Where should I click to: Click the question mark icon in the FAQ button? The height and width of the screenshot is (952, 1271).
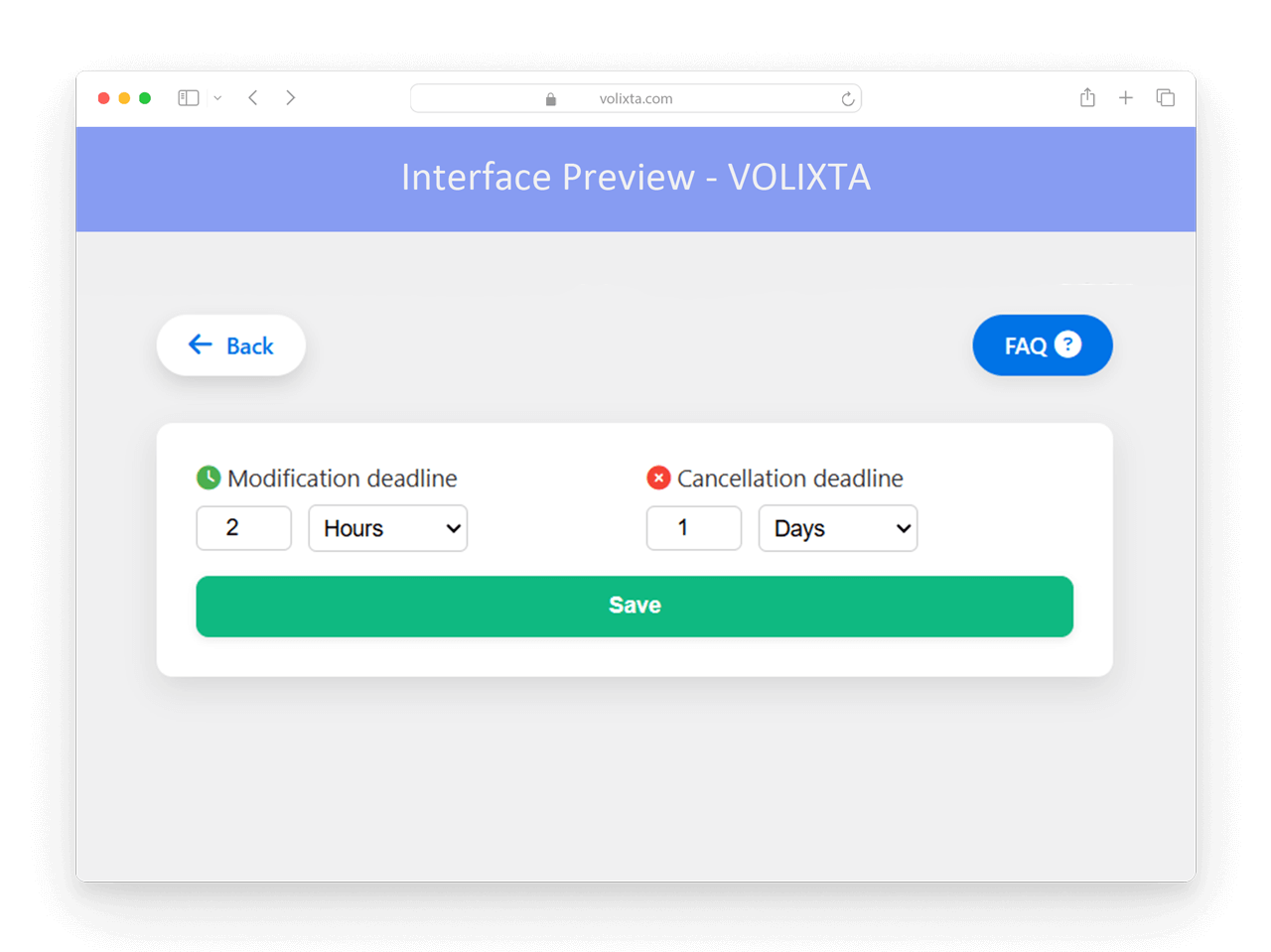click(1067, 344)
